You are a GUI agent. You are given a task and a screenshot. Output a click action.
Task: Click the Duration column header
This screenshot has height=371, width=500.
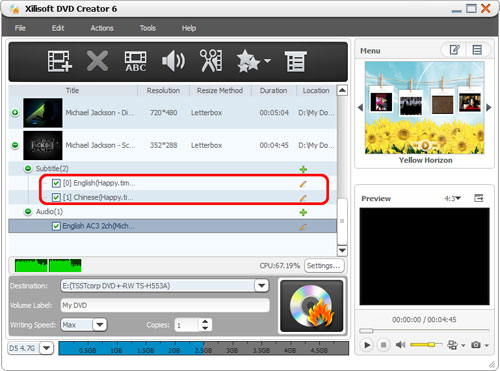(274, 90)
